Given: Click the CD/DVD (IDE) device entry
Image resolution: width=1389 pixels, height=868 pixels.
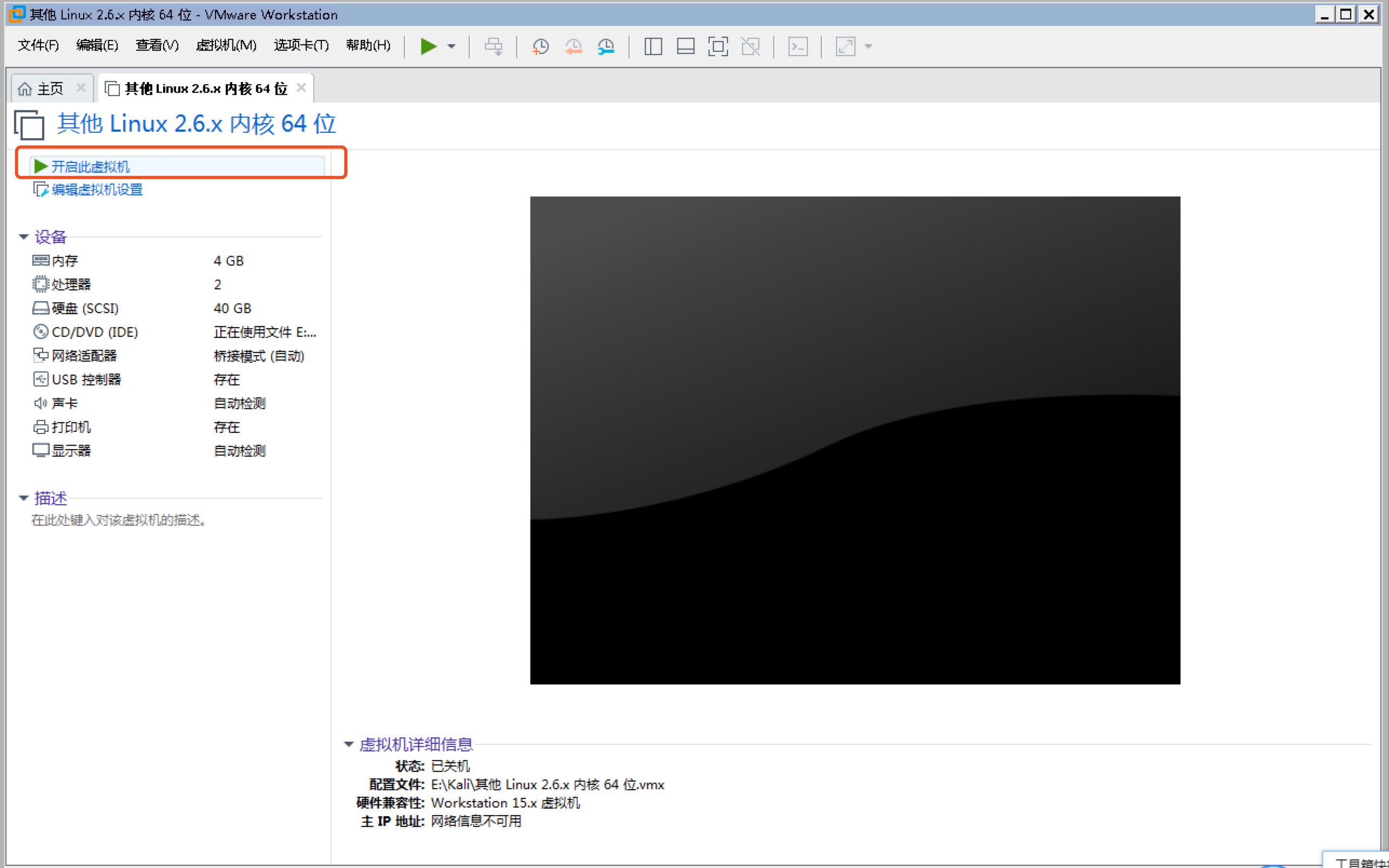Looking at the screenshot, I should coord(94,332).
